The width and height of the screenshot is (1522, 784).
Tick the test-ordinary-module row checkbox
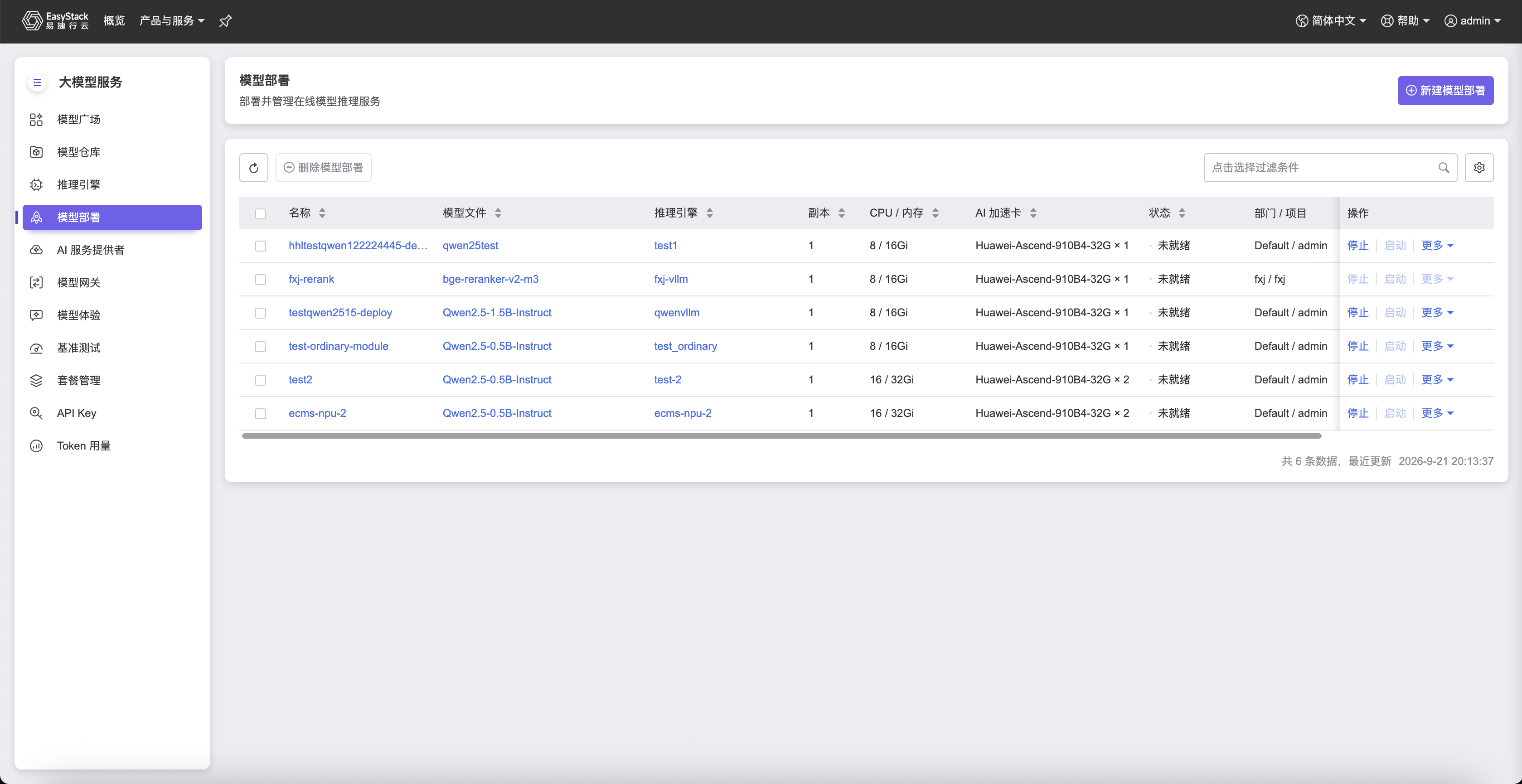click(261, 346)
